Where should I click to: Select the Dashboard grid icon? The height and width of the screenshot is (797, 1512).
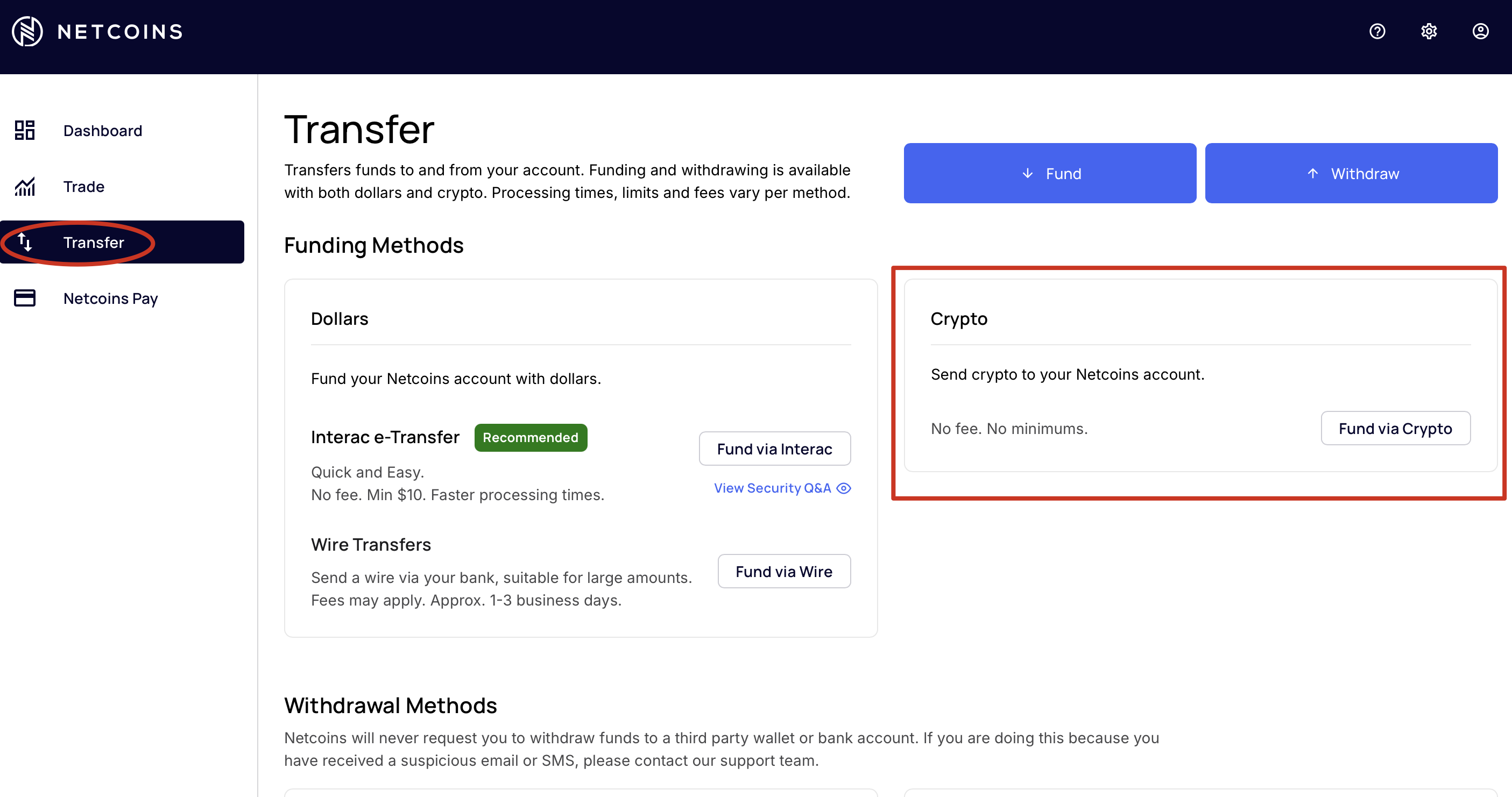pyautogui.click(x=24, y=130)
